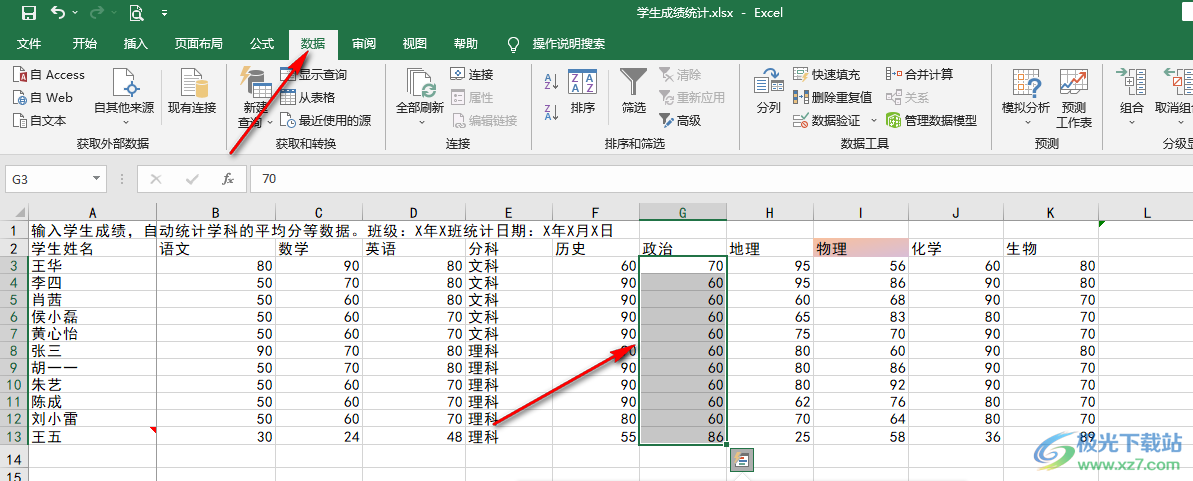Switch to the 视图 ribbon tab

415,44
